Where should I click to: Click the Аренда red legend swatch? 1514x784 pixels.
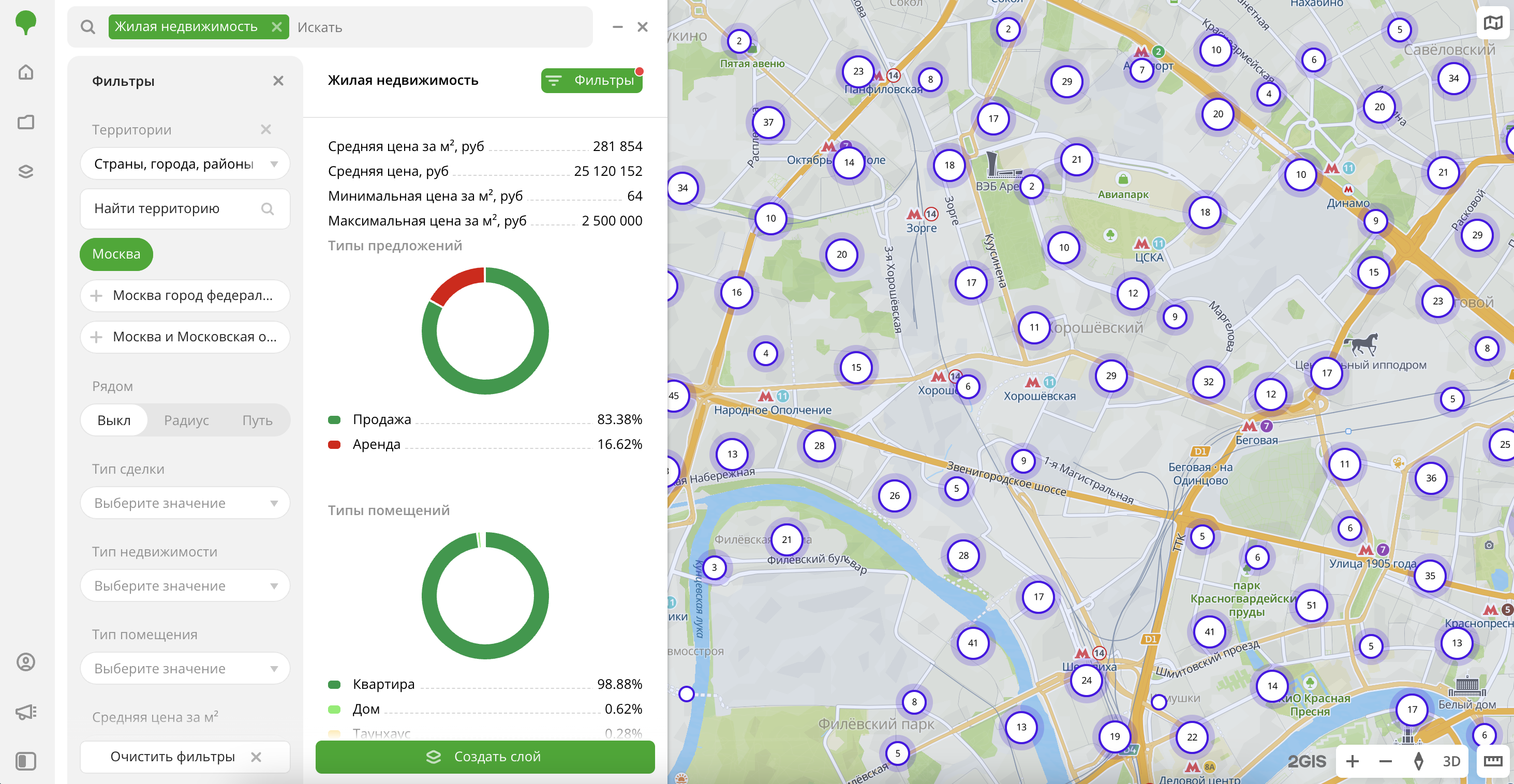click(x=334, y=445)
